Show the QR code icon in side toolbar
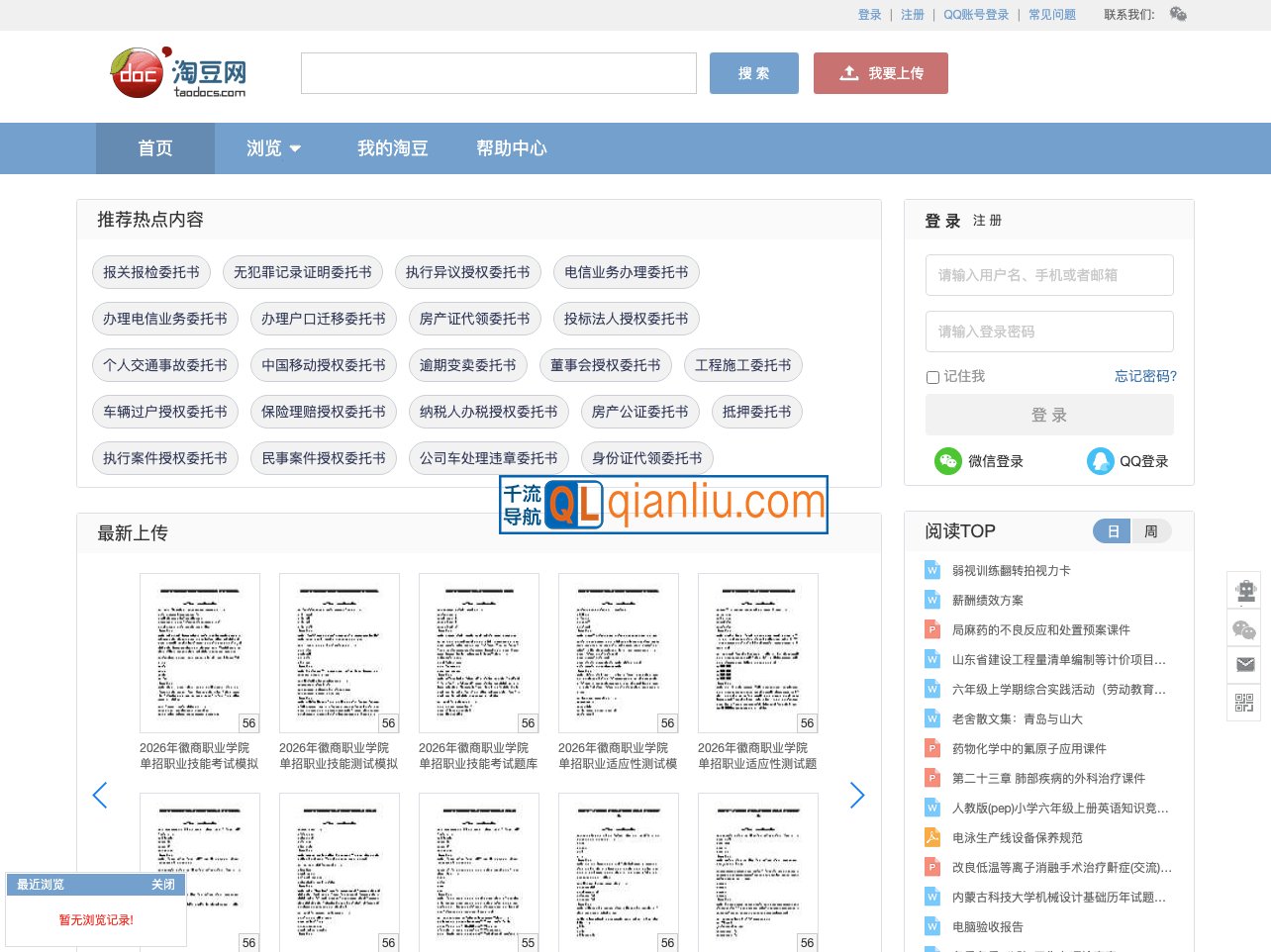 pos(1244,703)
